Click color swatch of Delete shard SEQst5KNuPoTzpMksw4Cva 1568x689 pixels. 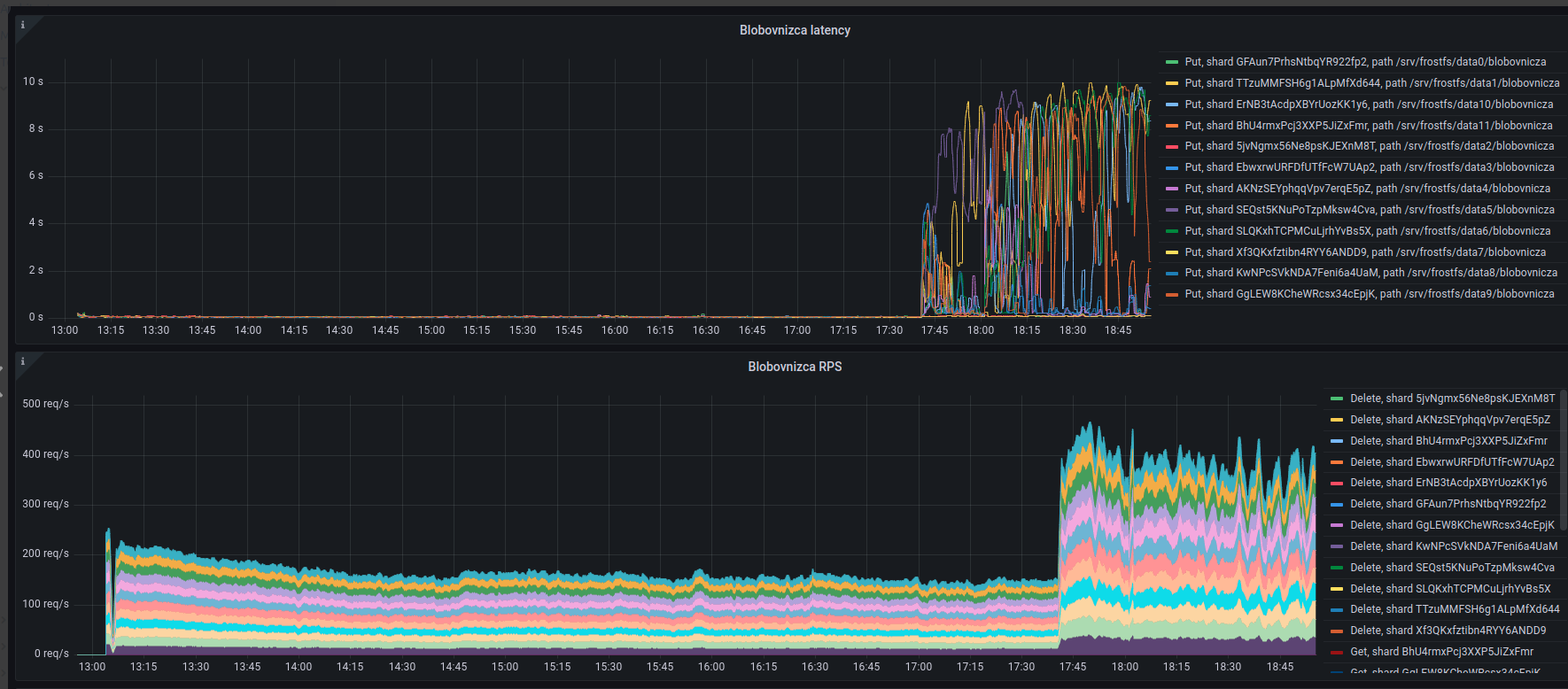[x=1337, y=568]
